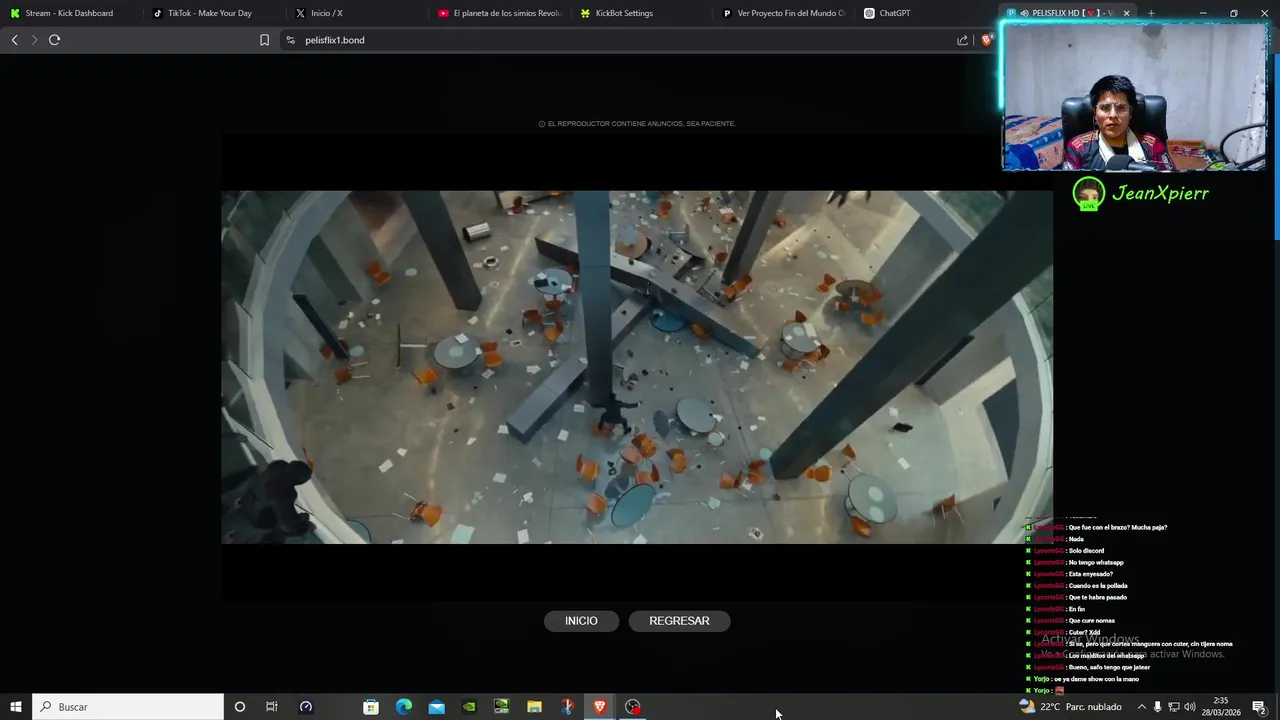Click the JeanXpierr avatar with LIVE badge
The width and height of the screenshot is (1280, 720).
click(x=1088, y=193)
